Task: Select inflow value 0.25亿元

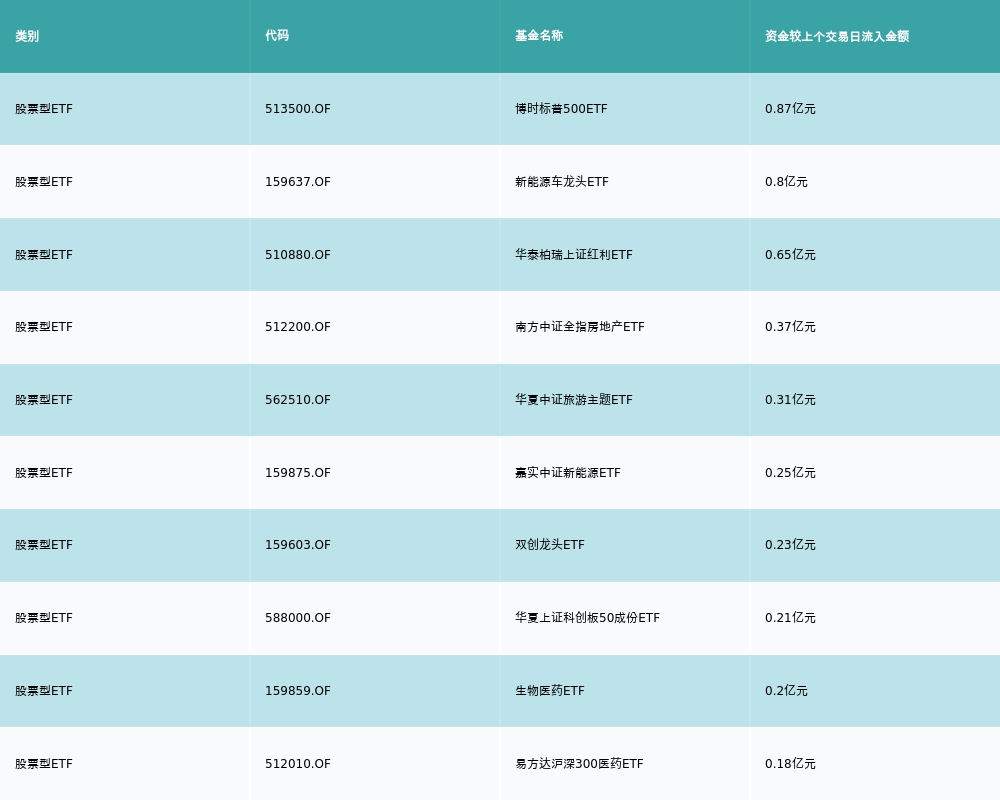Action: pos(790,473)
